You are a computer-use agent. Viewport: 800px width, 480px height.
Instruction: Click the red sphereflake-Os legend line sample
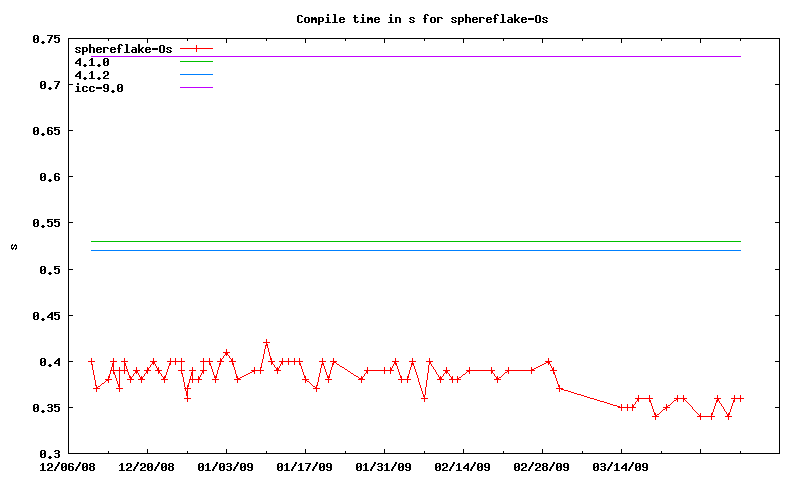197,48
